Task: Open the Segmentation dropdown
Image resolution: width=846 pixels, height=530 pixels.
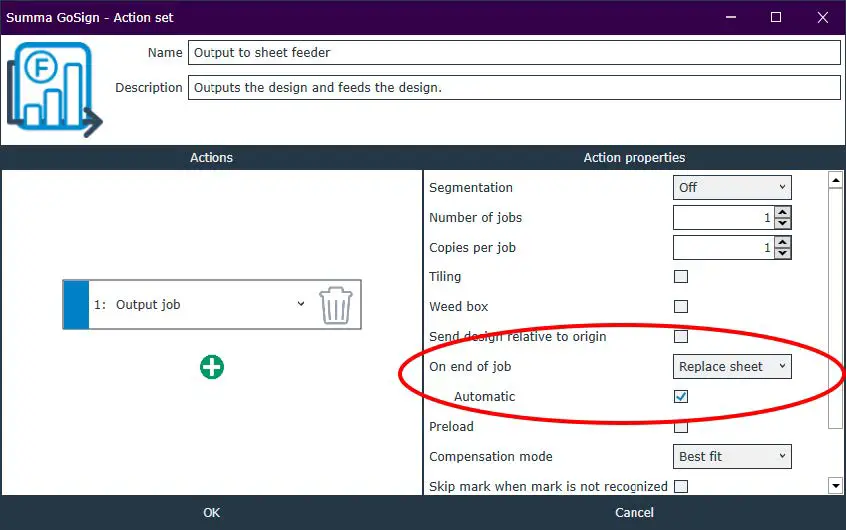Action: (x=732, y=187)
